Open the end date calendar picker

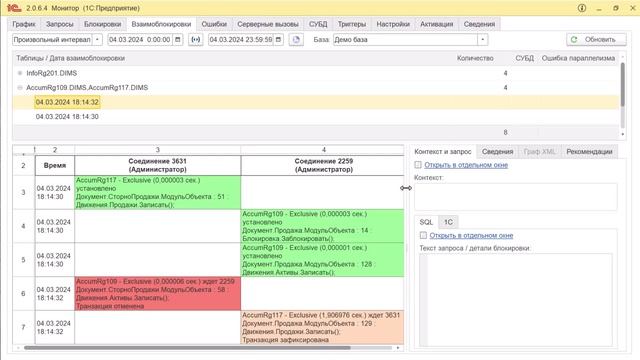click(278, 40)
